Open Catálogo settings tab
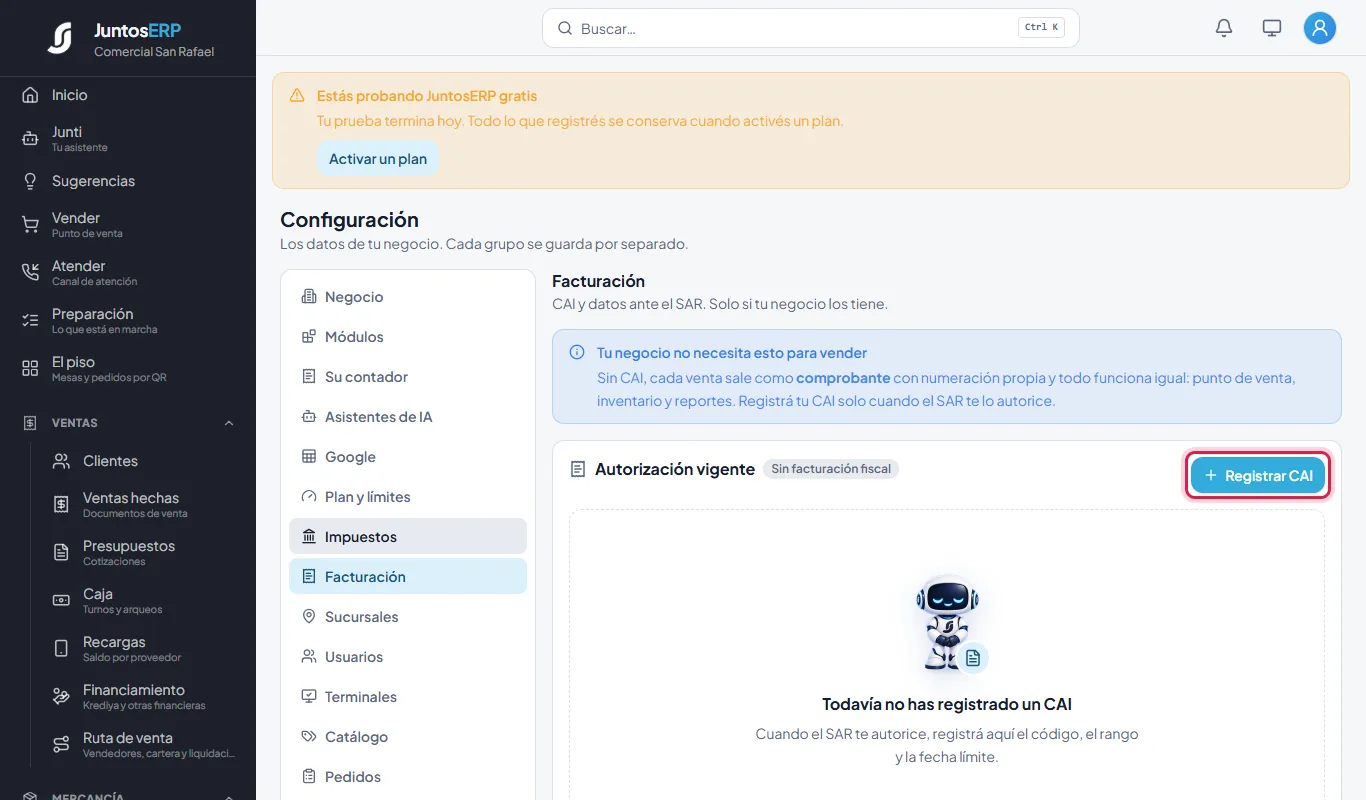 (408, 737)
